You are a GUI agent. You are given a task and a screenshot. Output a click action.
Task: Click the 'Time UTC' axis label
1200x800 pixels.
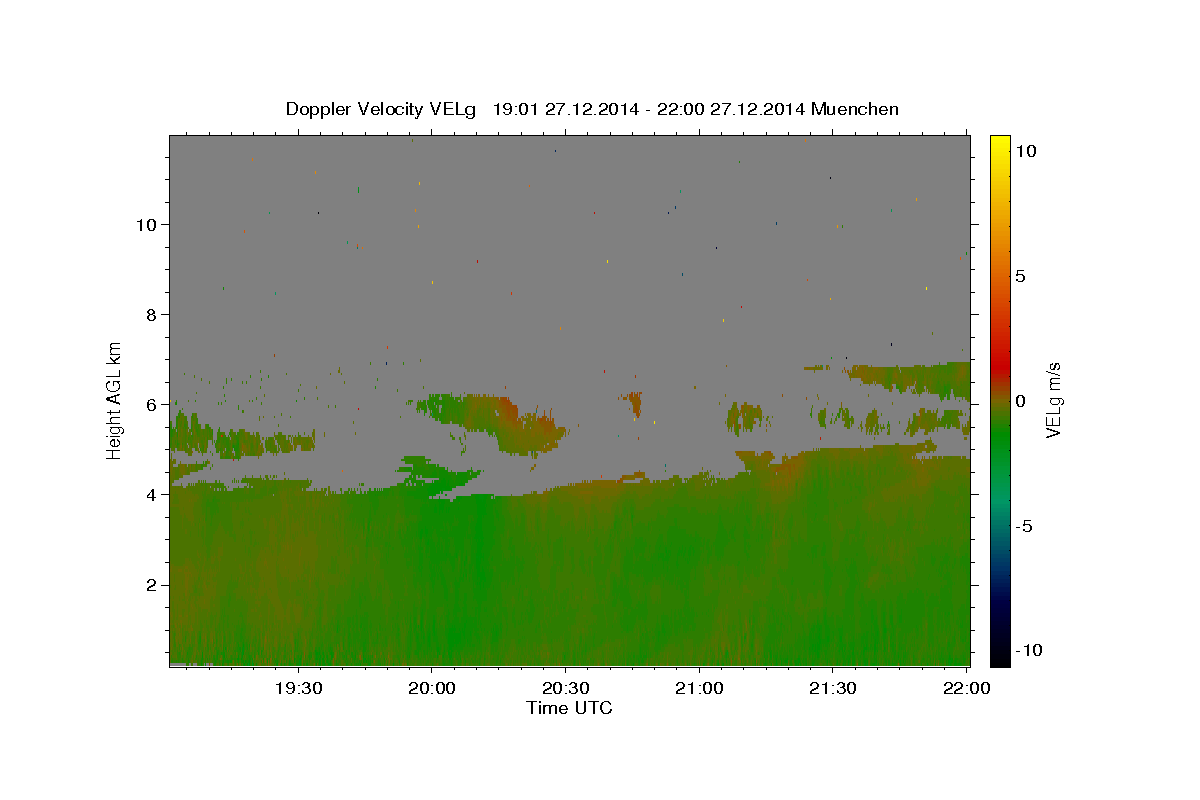coord(569,708)
